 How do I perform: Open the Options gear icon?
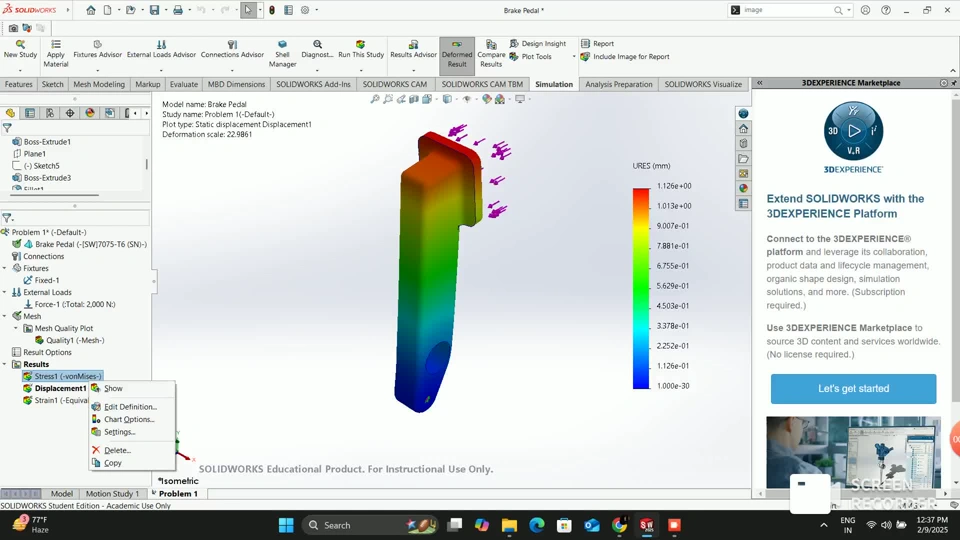click(305, 10)
